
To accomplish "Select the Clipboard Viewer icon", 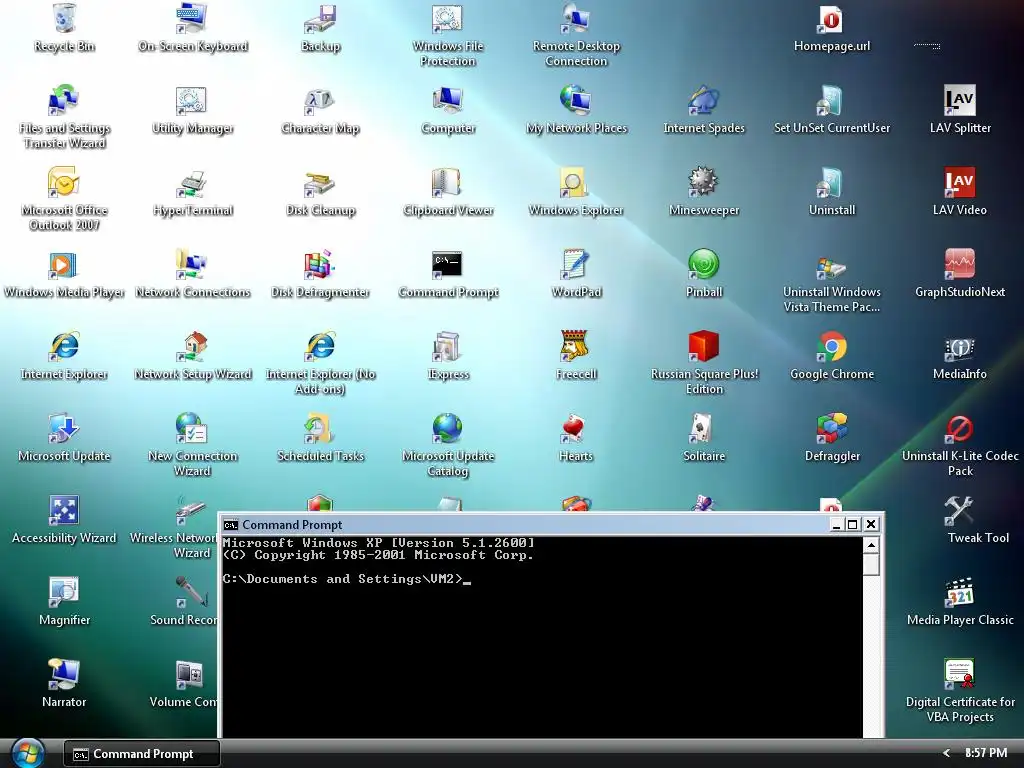I will [448, 182].
